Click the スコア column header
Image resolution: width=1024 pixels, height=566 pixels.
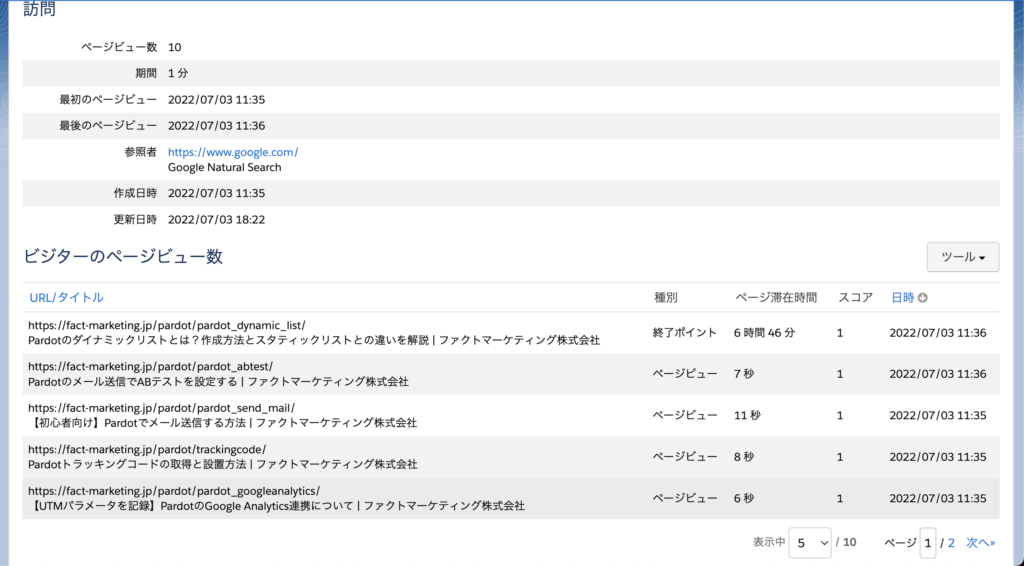click(856, 298)
